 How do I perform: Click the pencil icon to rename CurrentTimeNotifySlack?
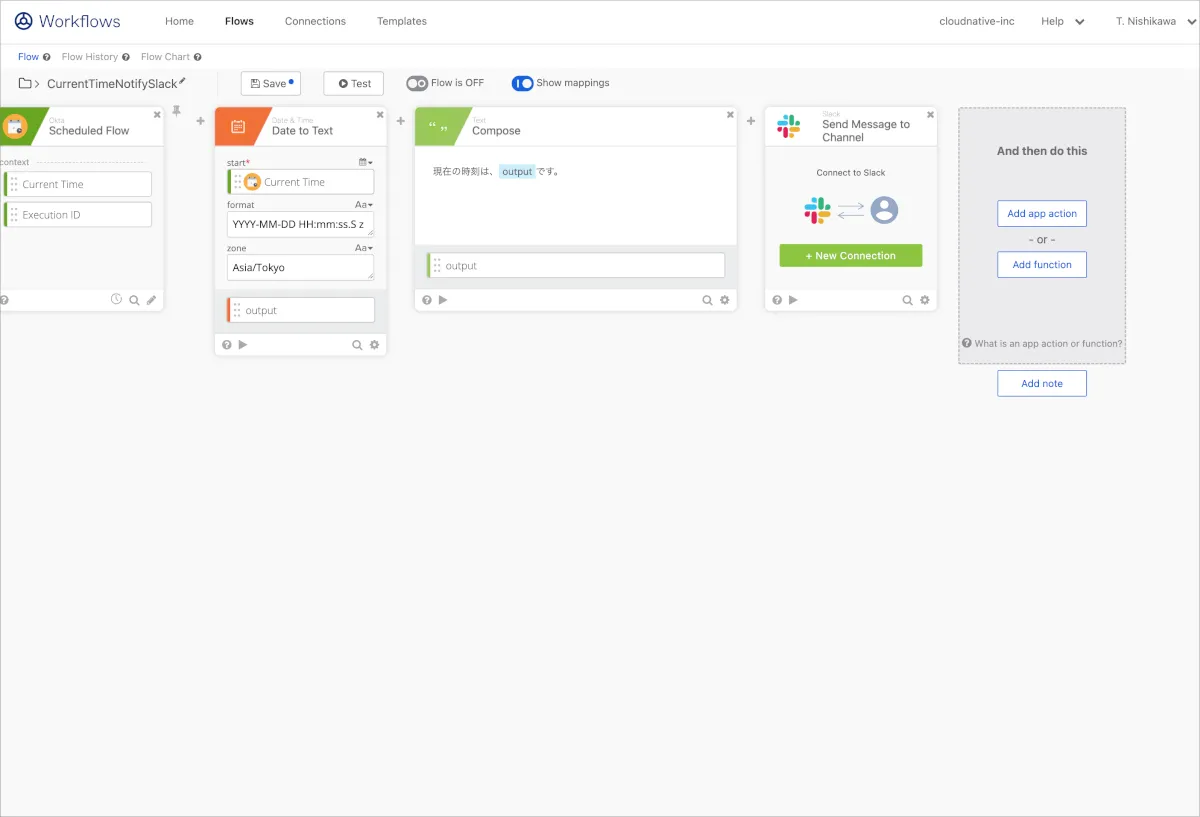[x=182, y=82]
